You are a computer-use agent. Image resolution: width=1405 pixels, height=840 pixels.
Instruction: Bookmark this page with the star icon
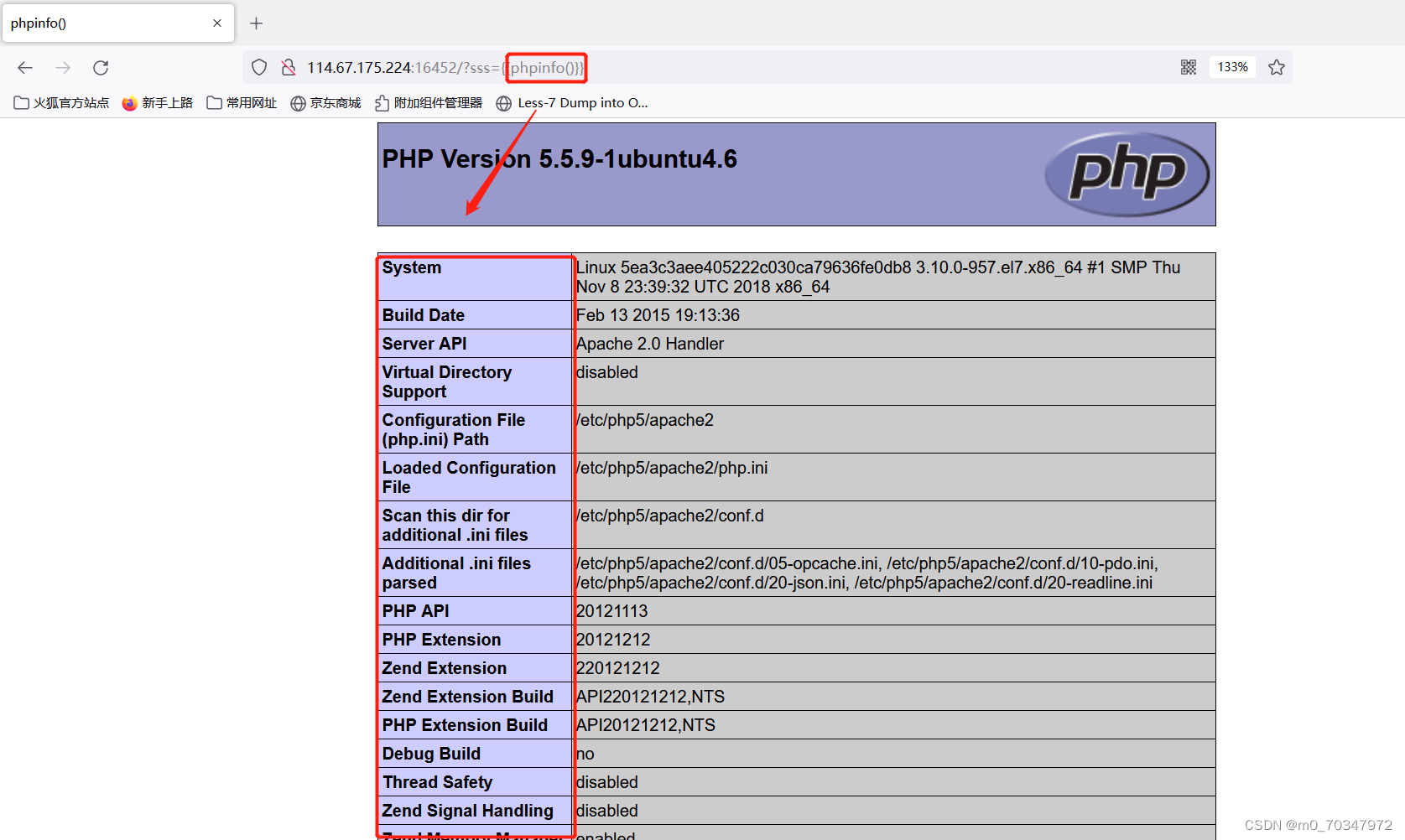point(1277,67)
